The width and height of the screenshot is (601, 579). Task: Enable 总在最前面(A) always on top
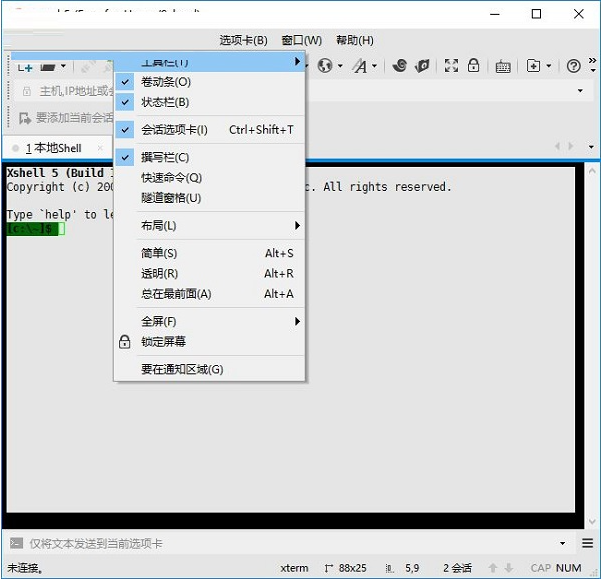point(209,294)
